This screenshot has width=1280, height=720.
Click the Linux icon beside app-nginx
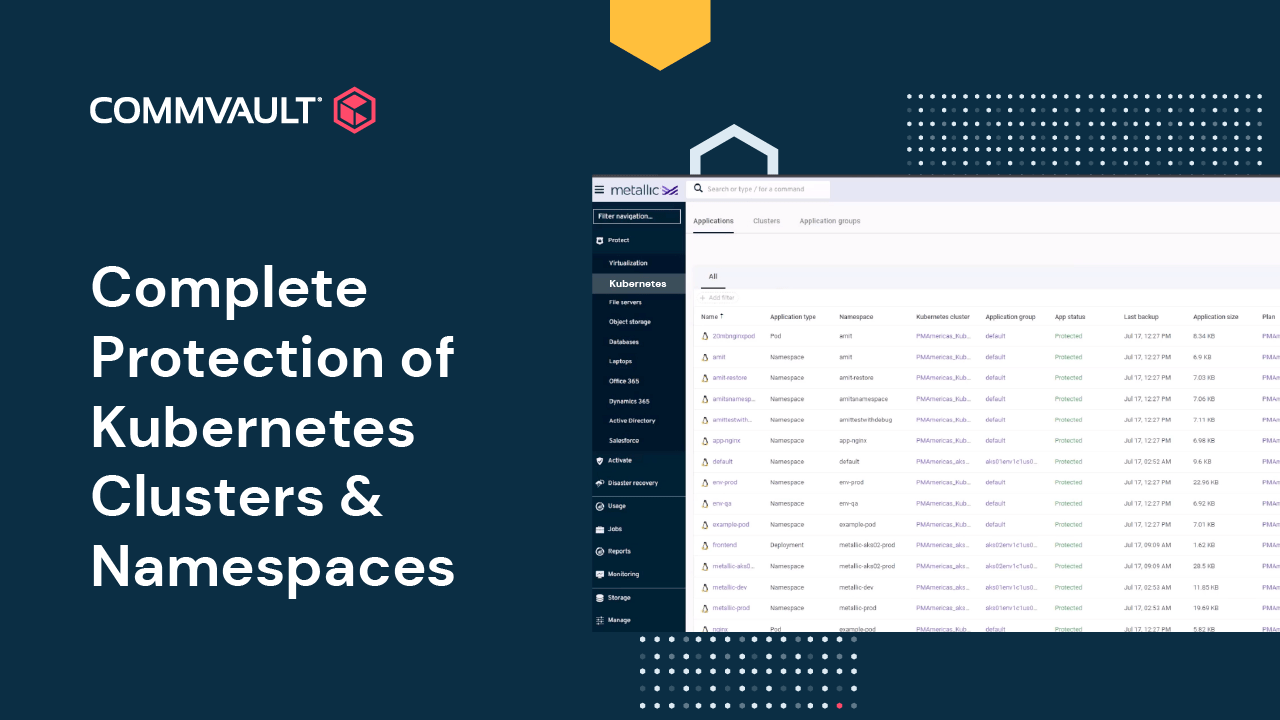click(x=705, y=441)
